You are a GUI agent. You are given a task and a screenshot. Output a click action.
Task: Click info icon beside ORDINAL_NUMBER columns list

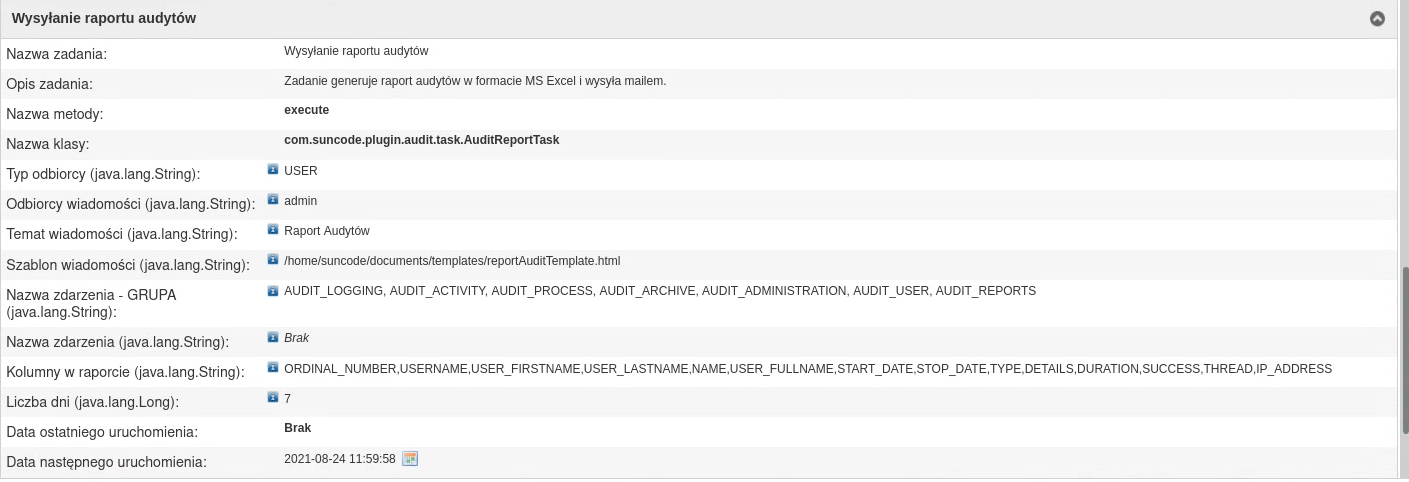coord(273,368)
